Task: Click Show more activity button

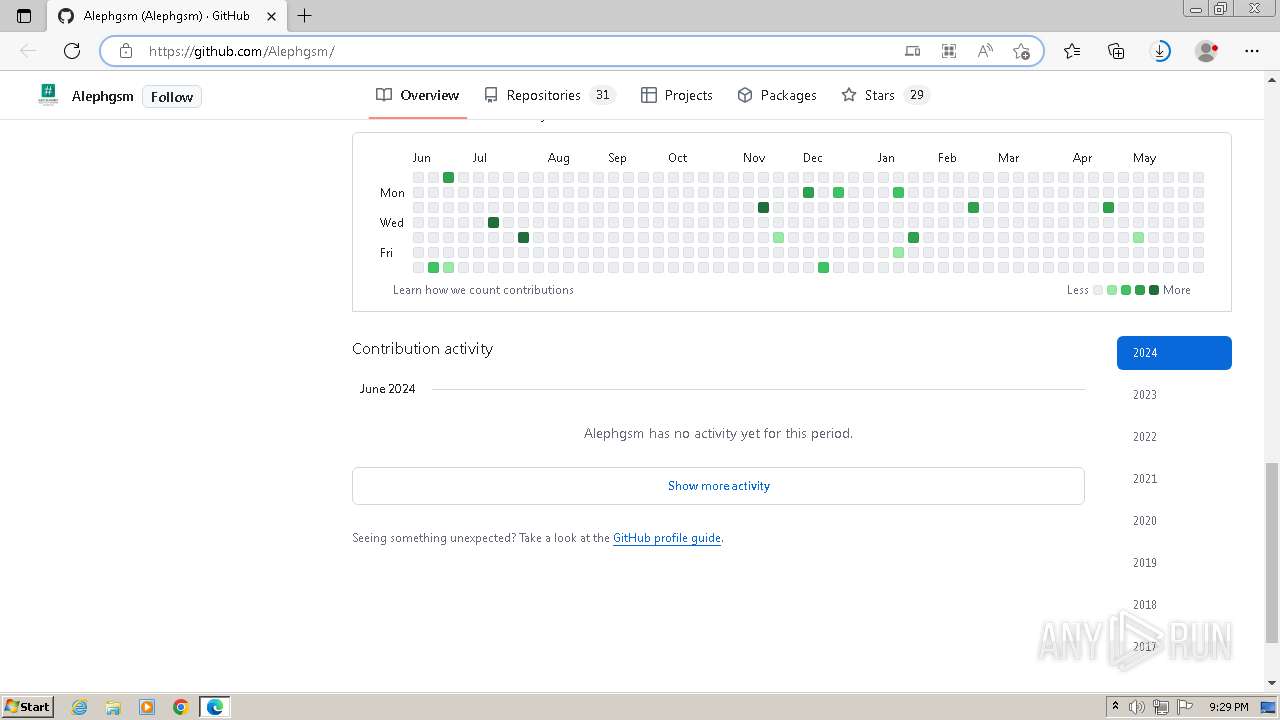Action: [x=718, y=486]
